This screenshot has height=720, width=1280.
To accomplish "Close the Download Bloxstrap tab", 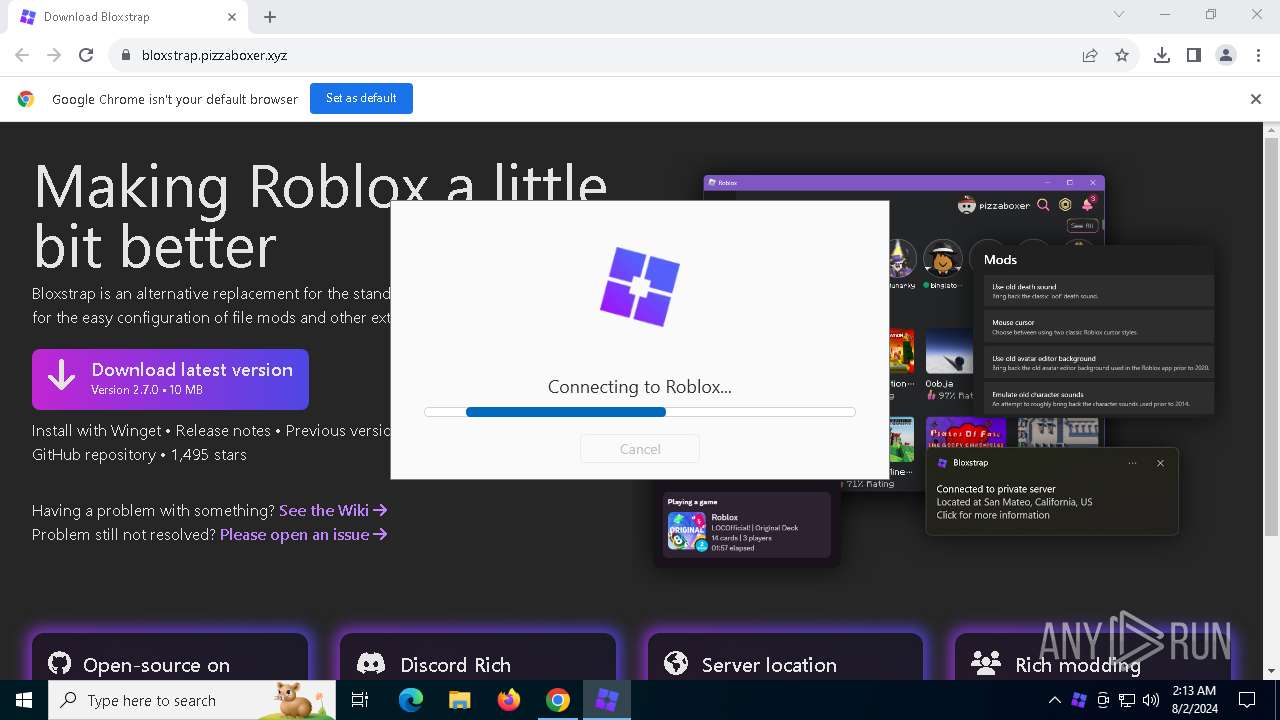I will 232,16.
